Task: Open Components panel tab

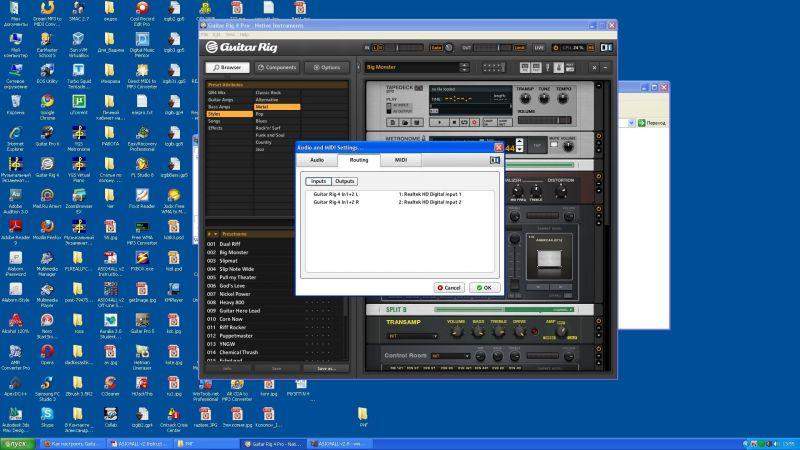Action: 277,67
